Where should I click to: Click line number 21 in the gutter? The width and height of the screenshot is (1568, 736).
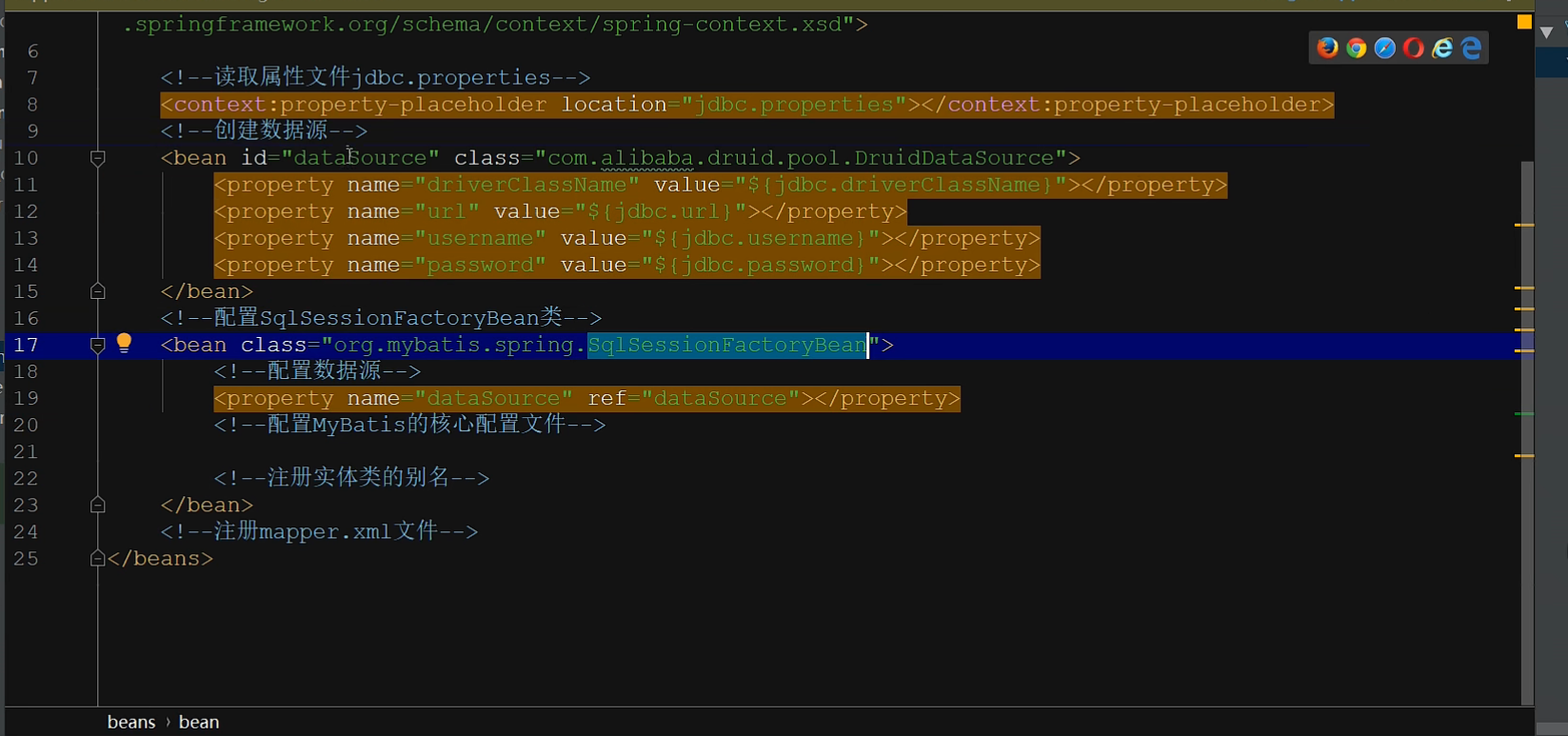click(26, 451)
